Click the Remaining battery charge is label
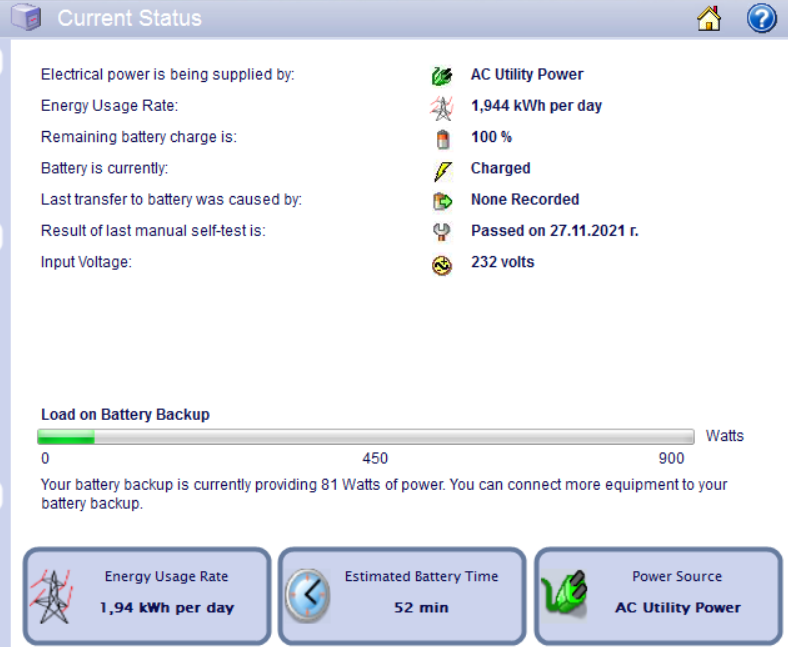This screenshot has height=647, width=788. (138, 137)
